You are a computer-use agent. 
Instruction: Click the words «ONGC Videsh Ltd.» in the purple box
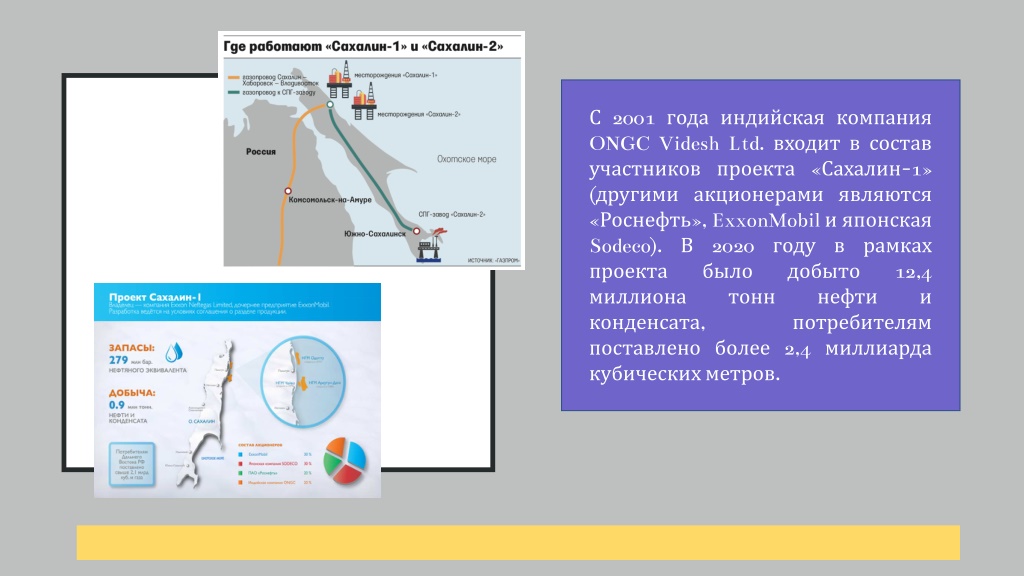coord(677,143)
